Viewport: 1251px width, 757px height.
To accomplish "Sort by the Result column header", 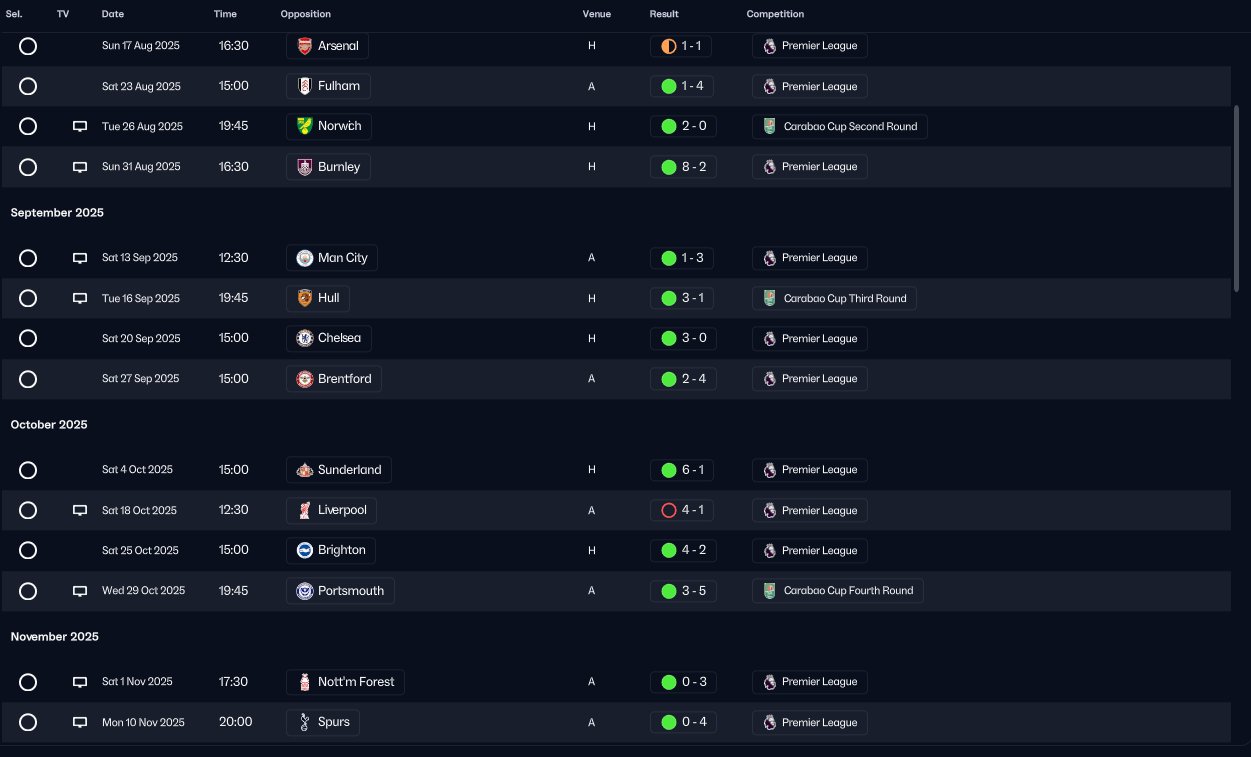I will click(664, 14).
